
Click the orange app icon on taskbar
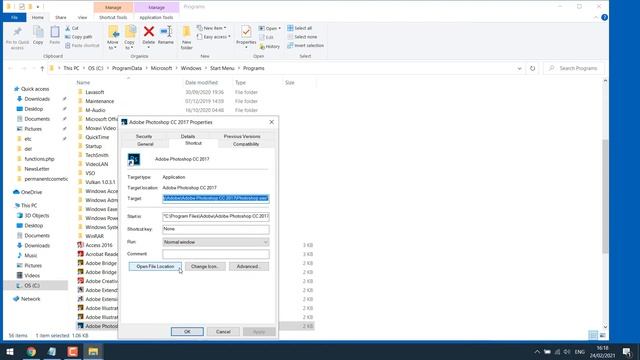(73, 351)
